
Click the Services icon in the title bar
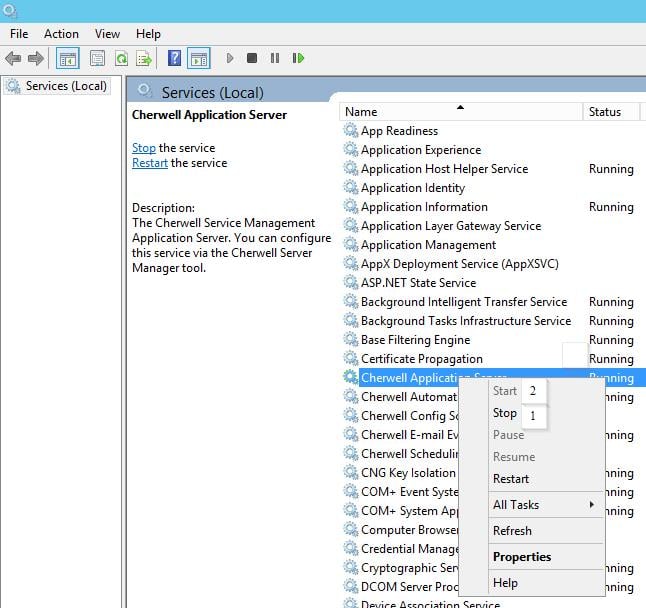click(9, 11)
